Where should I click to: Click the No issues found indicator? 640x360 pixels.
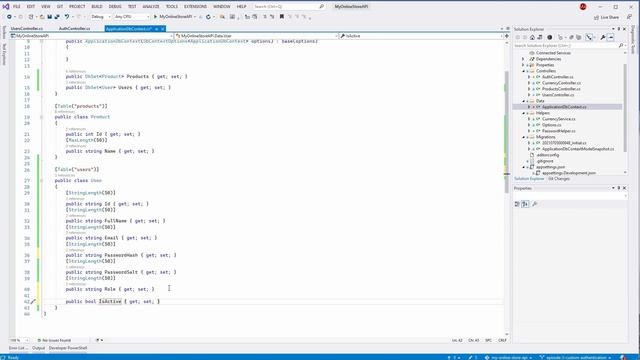[54, 340]
